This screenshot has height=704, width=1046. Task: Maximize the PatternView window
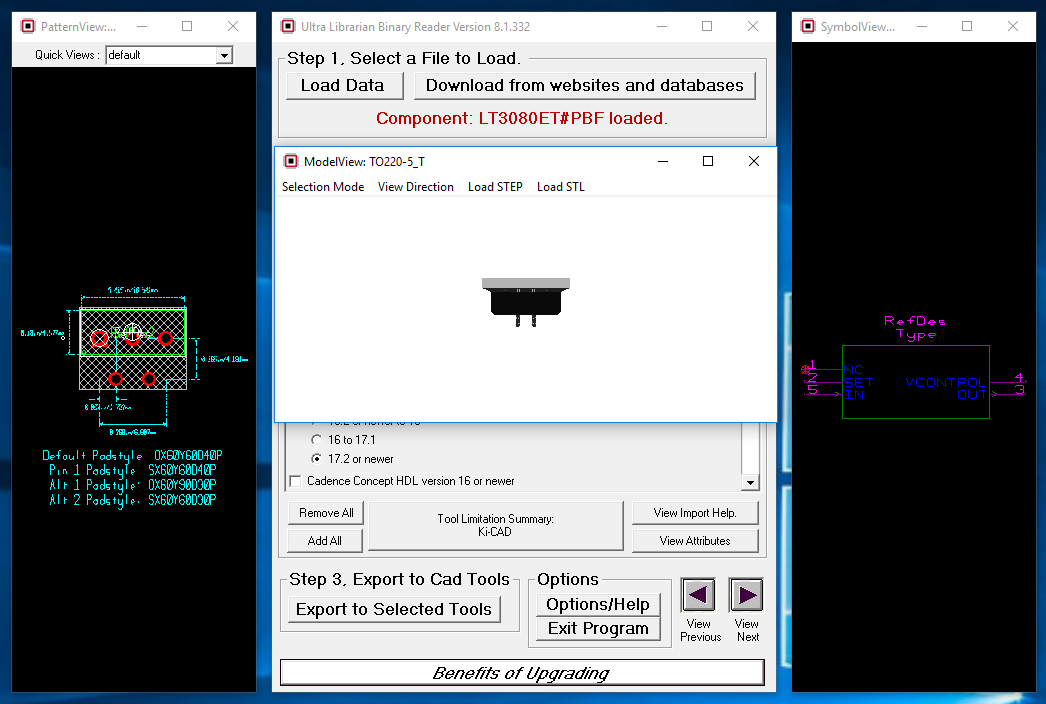click(x=187, y=26)
